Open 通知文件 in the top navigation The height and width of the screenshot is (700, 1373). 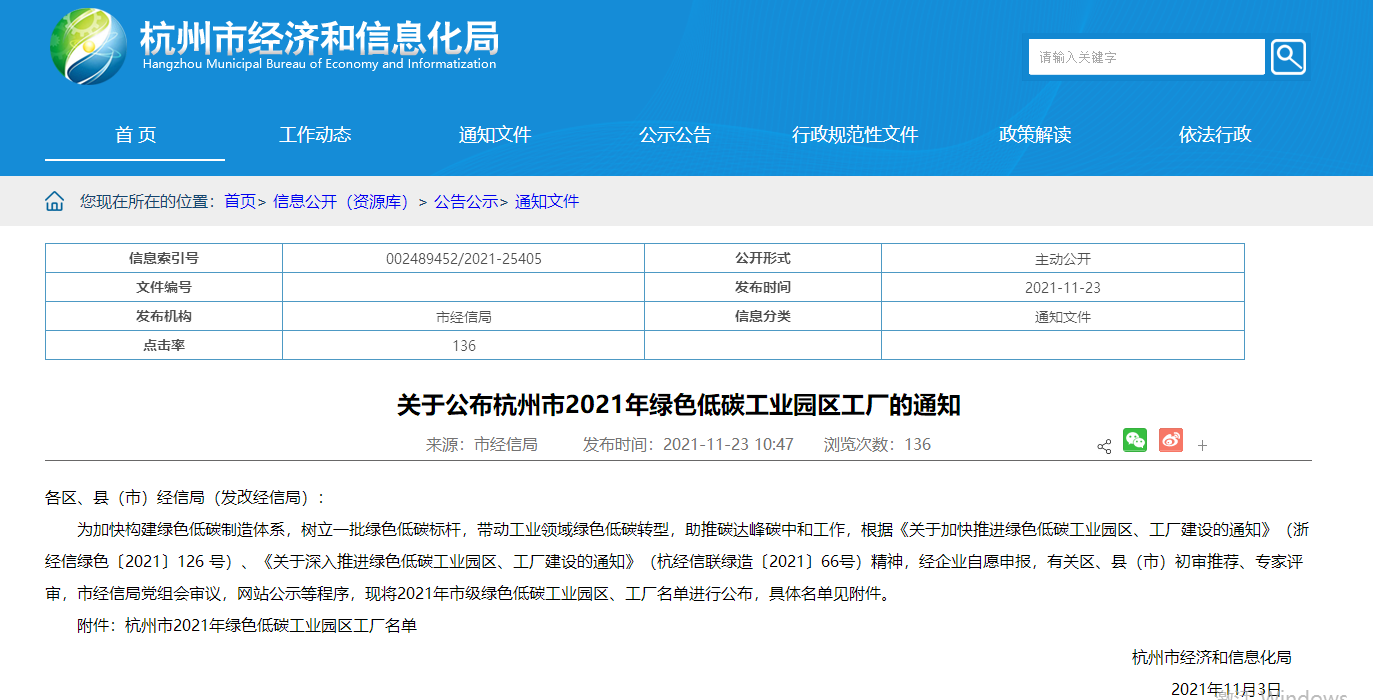click(x=495, y=135)
